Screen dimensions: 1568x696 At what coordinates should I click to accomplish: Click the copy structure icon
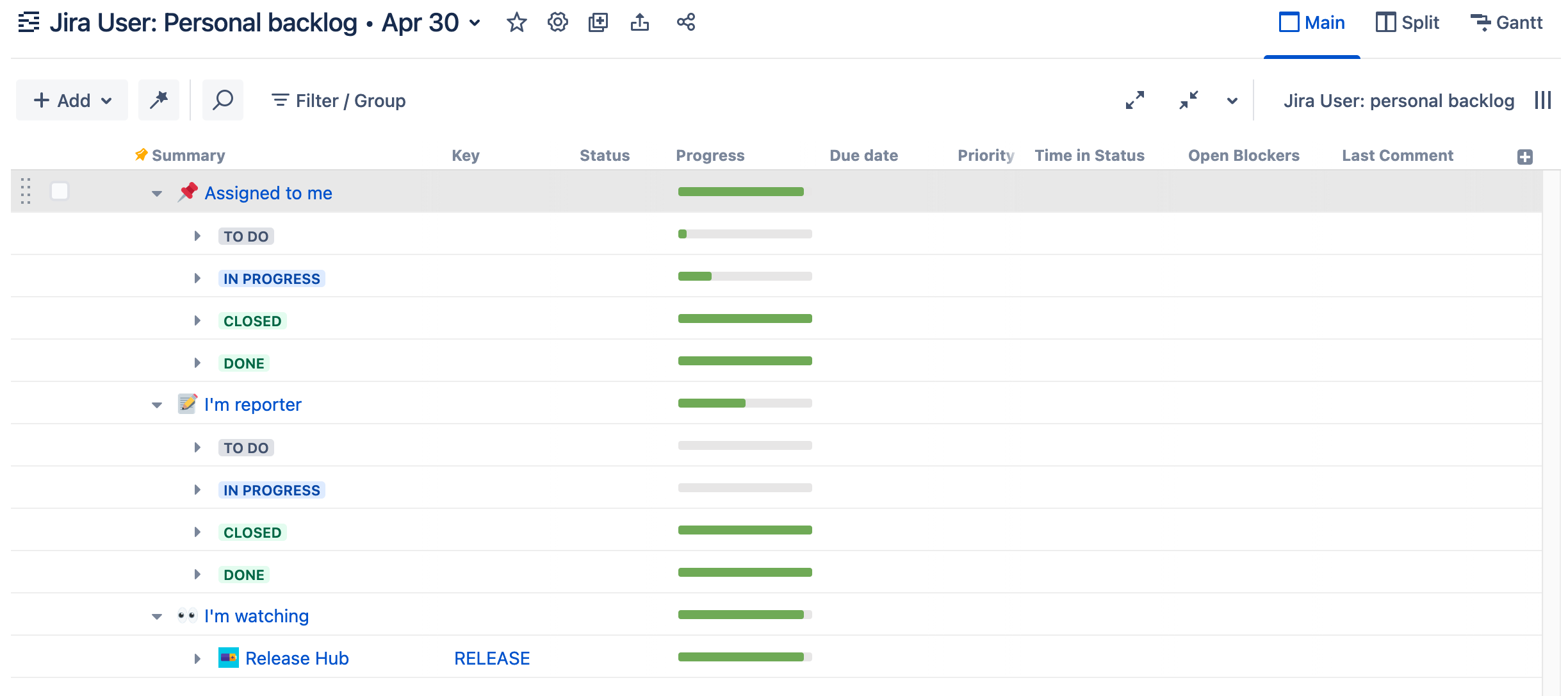point(598,22)
